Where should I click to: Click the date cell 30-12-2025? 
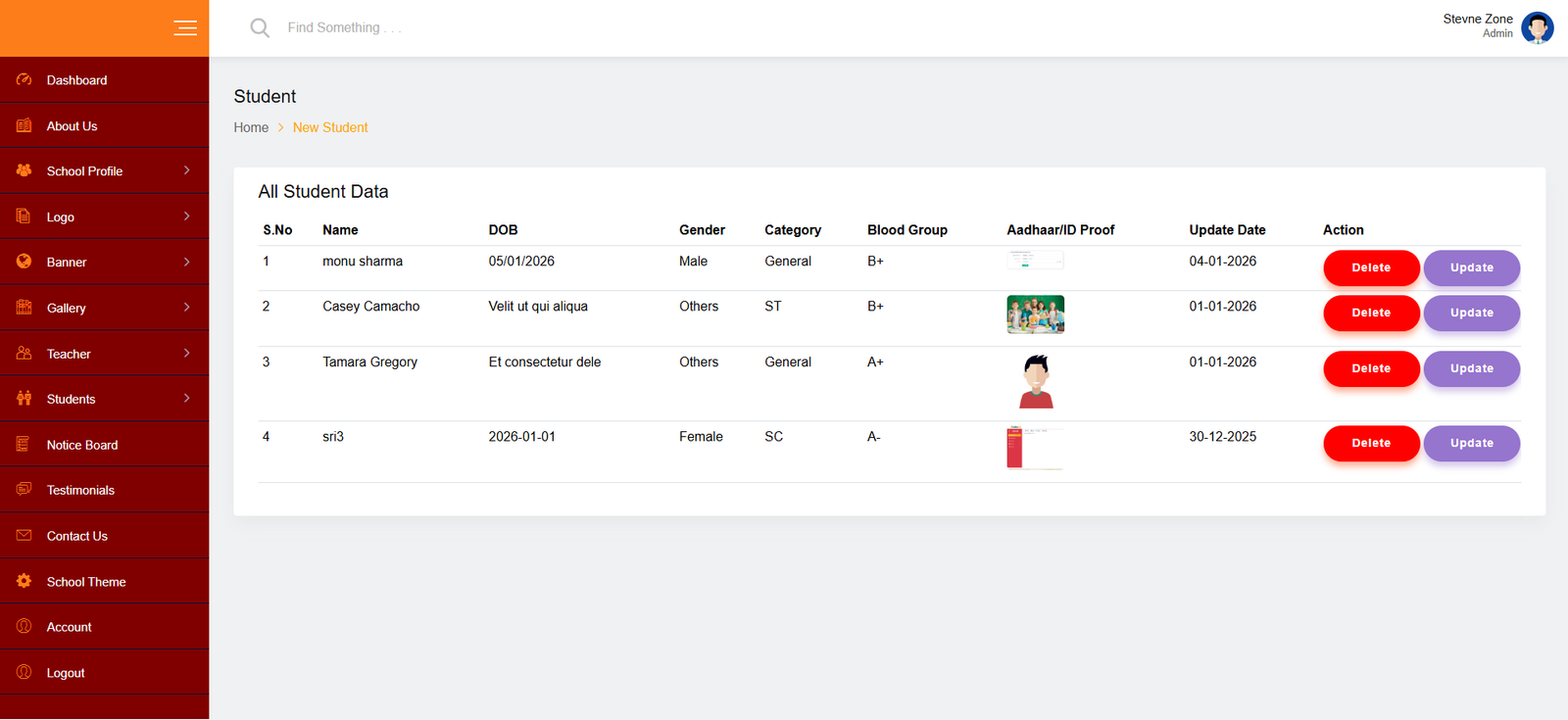pyautogui.click(x=1222, y=437)
